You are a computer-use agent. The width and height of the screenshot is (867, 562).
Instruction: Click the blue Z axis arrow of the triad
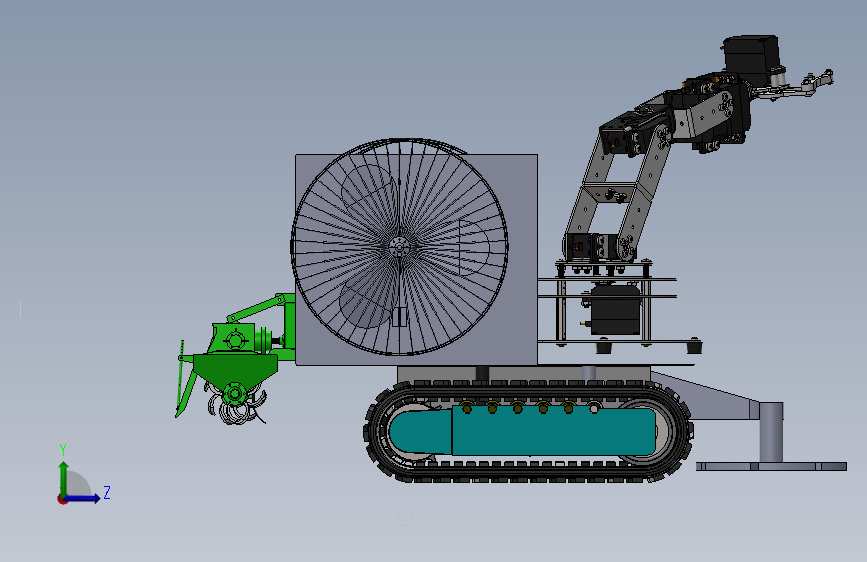point(83,498)
